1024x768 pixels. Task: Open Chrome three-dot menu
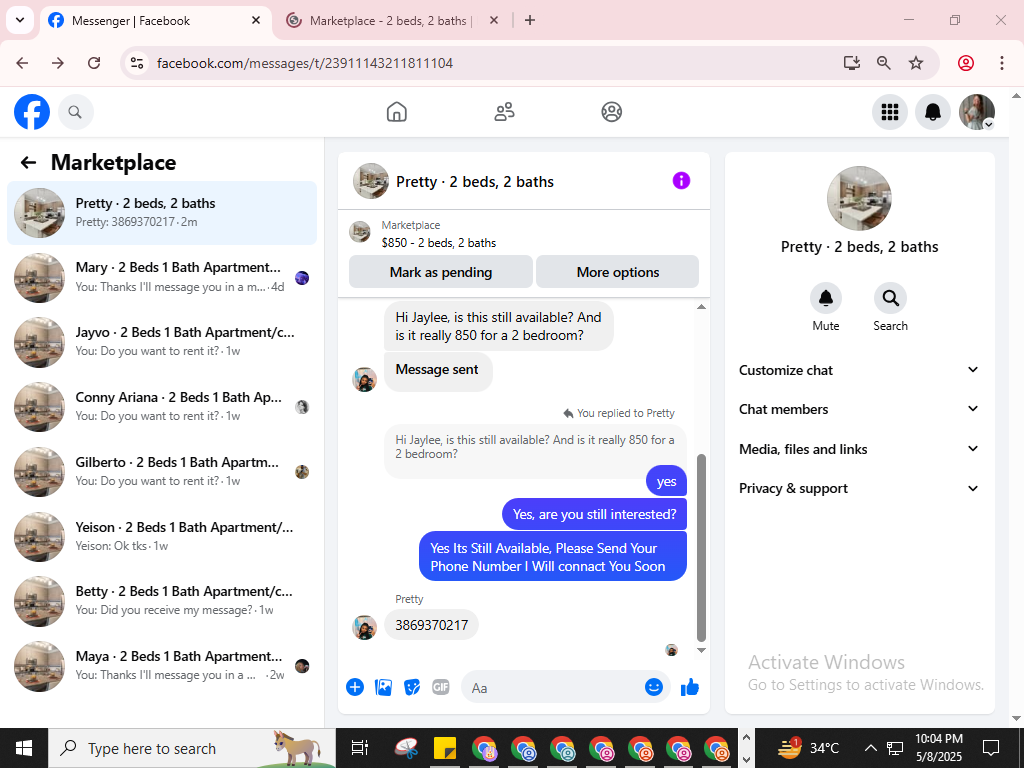[x=1002, y=63]
